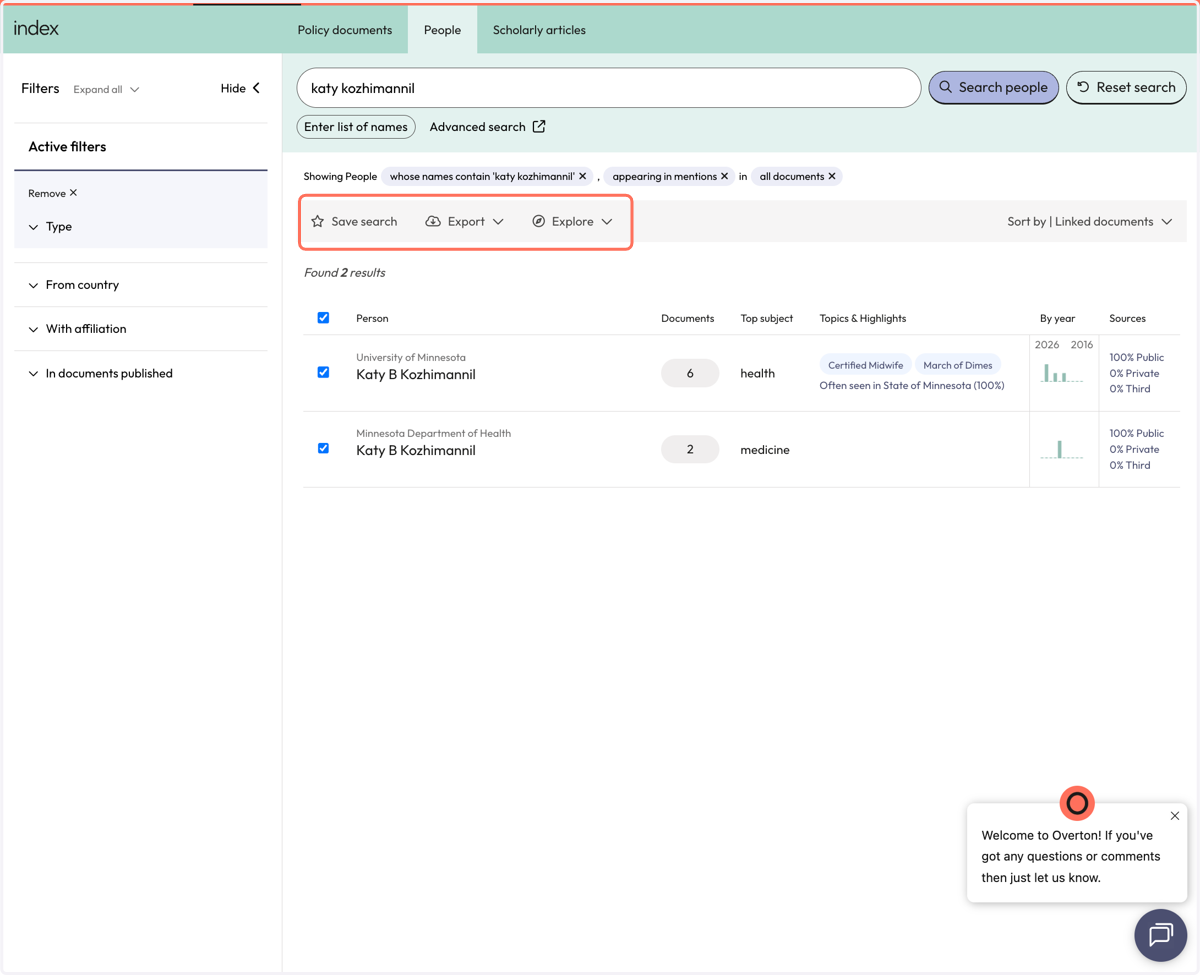This screenshot has width=1200, height=975.
Task: Click the search name input field
Action: coord(608,88)
